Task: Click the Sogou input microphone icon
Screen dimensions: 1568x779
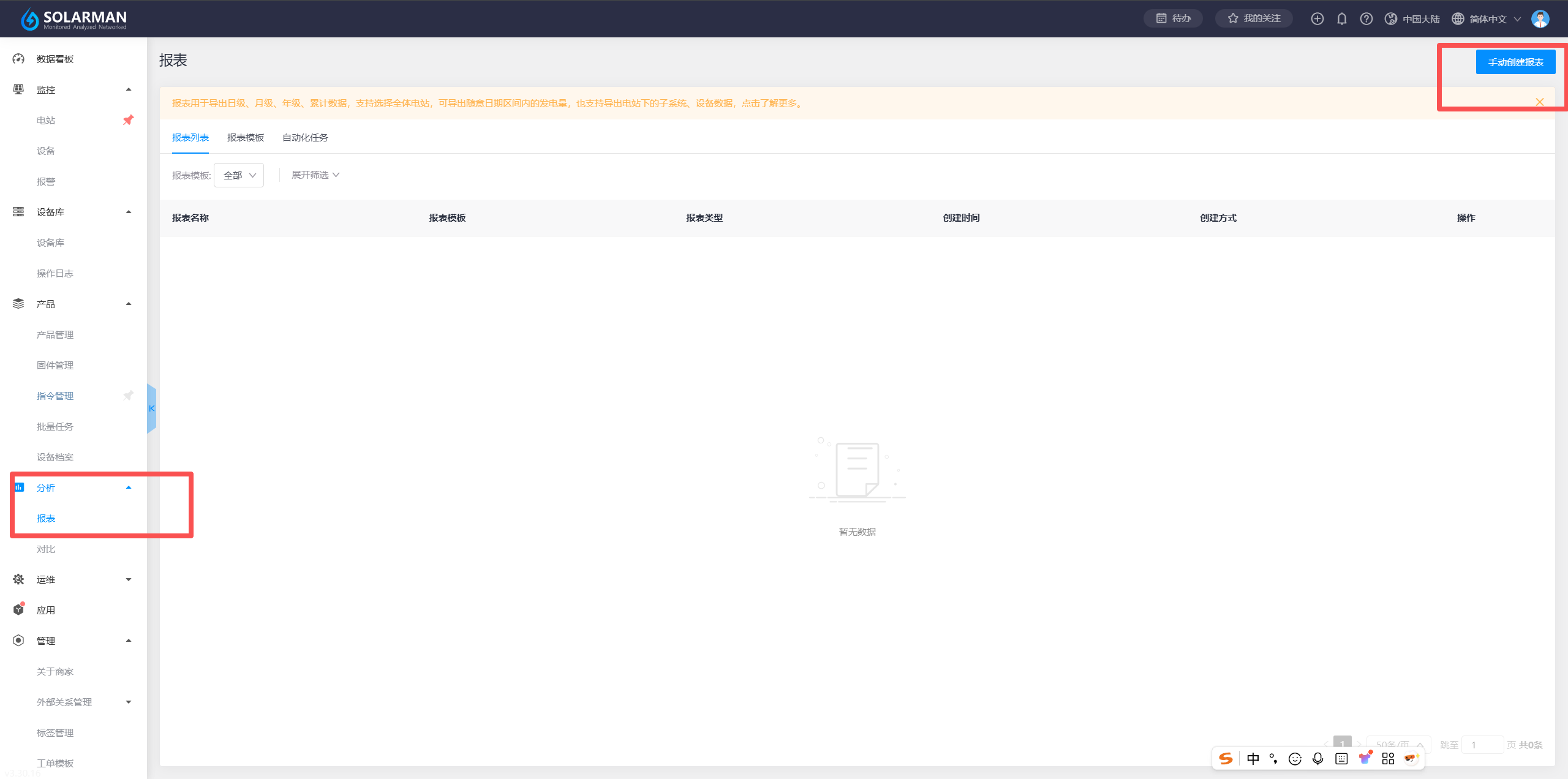Action: tap(1317, 759)
